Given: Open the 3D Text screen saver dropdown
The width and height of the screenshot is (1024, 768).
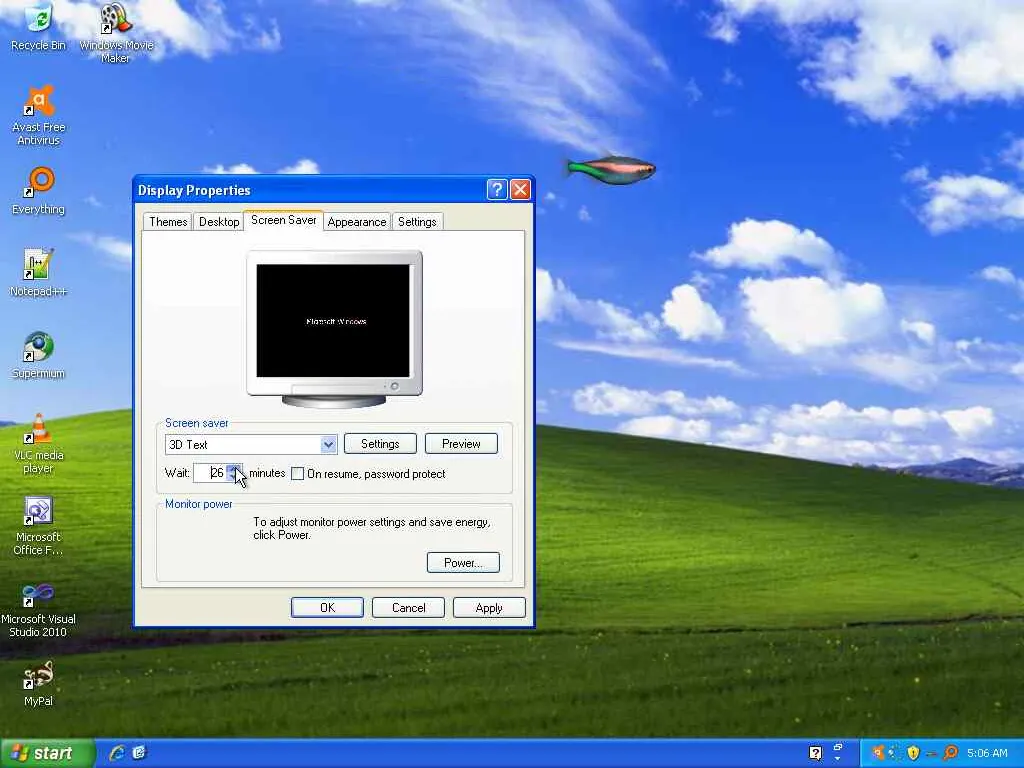Looking at the screenshot, I should (x=328, y=445).
